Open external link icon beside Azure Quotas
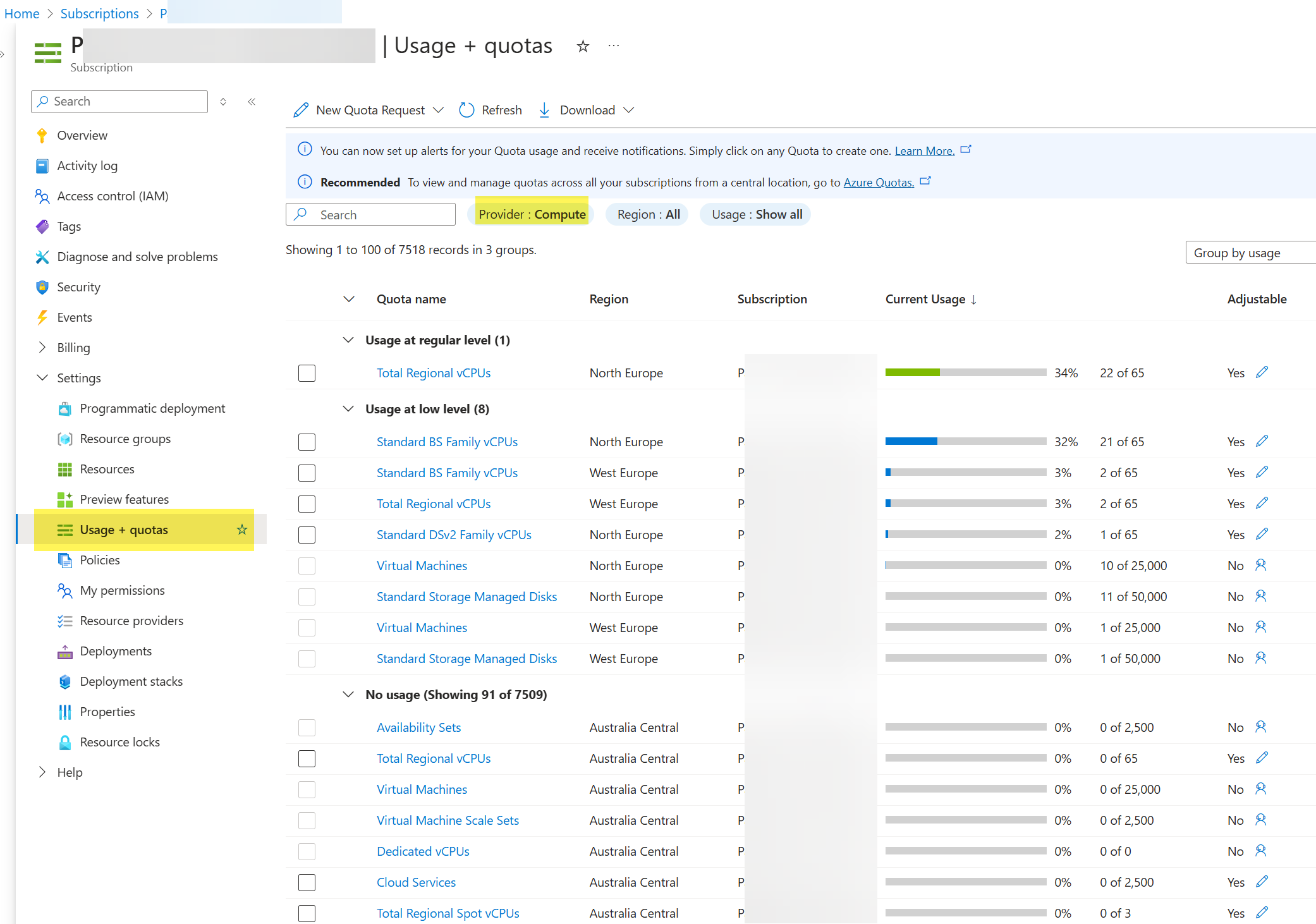1316x924 pixels. [x=925, y=181]
